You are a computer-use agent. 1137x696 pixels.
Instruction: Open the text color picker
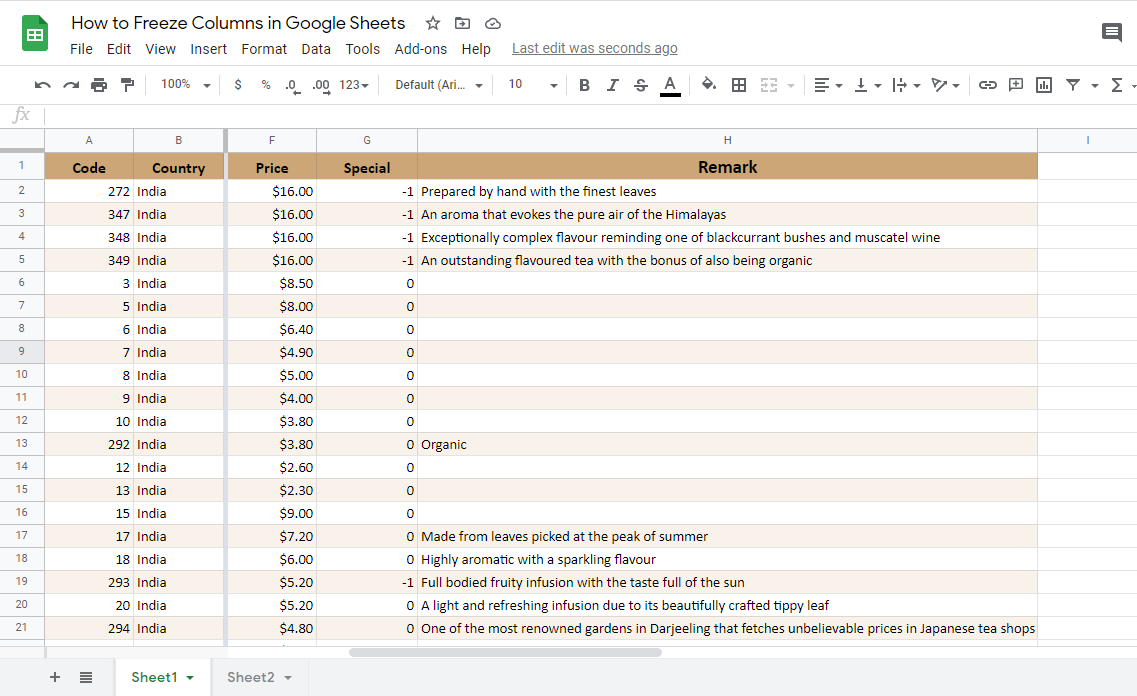click(670, 86)
